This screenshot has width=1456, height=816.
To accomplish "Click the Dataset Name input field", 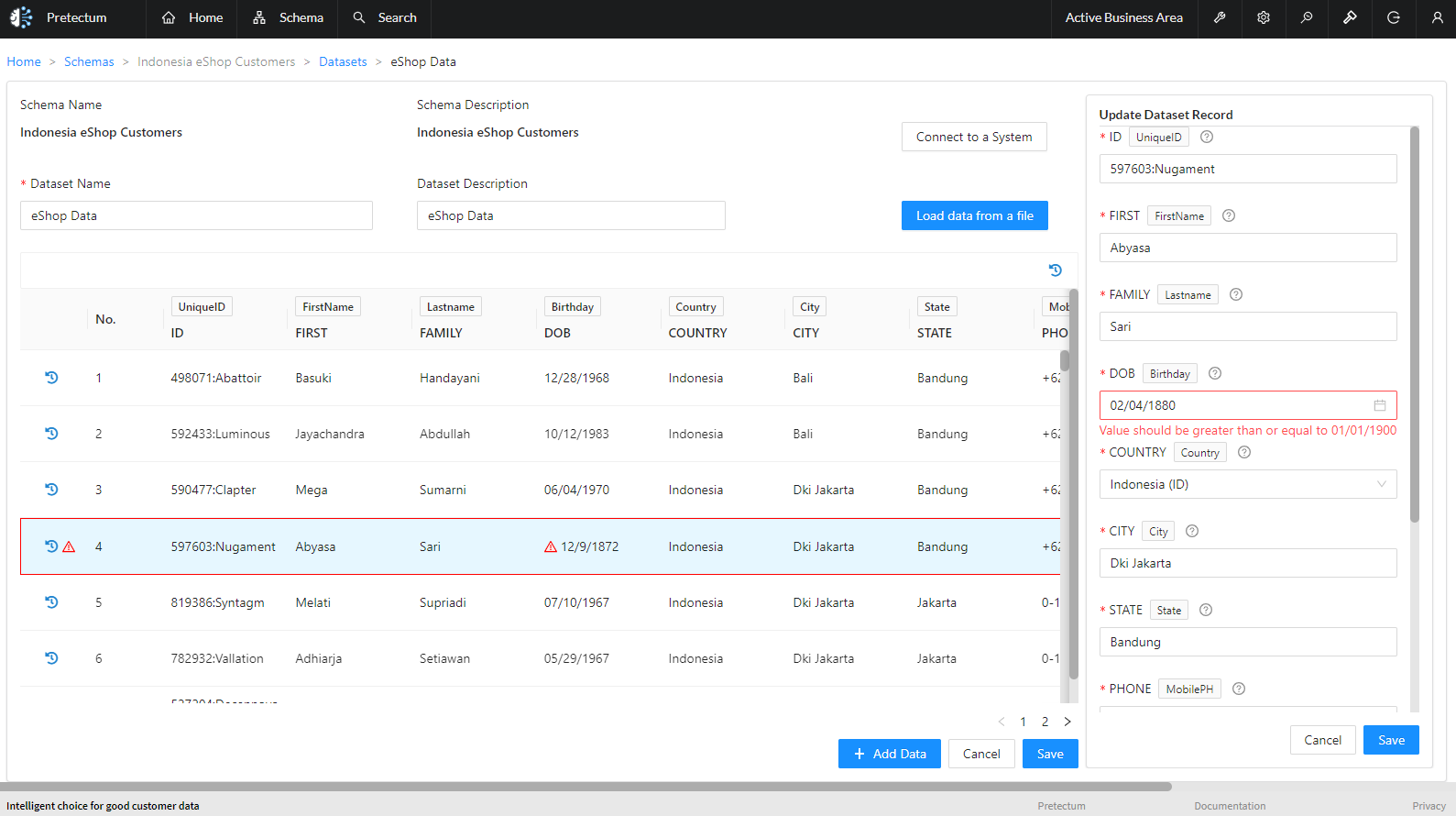I will pos(196,215).
